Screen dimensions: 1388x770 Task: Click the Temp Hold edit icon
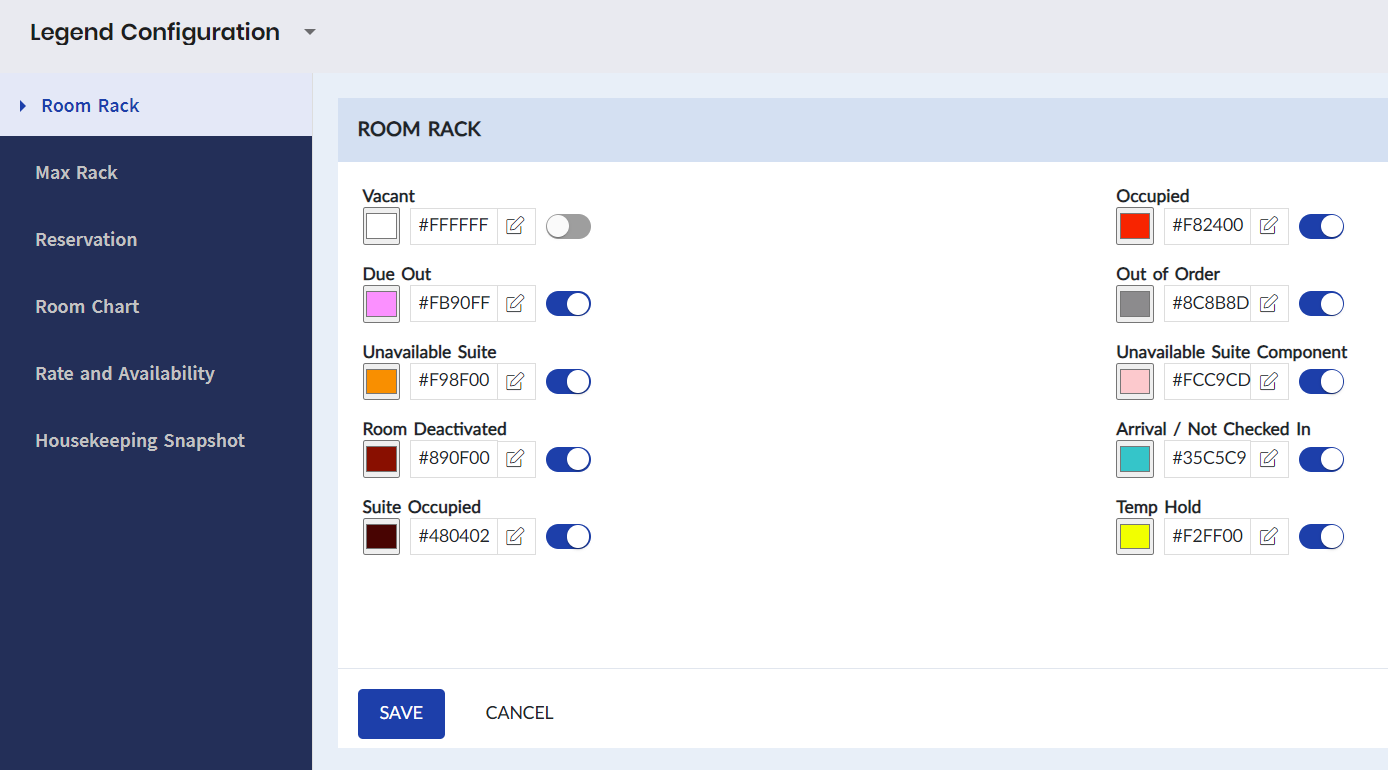tap(1269, 536)
